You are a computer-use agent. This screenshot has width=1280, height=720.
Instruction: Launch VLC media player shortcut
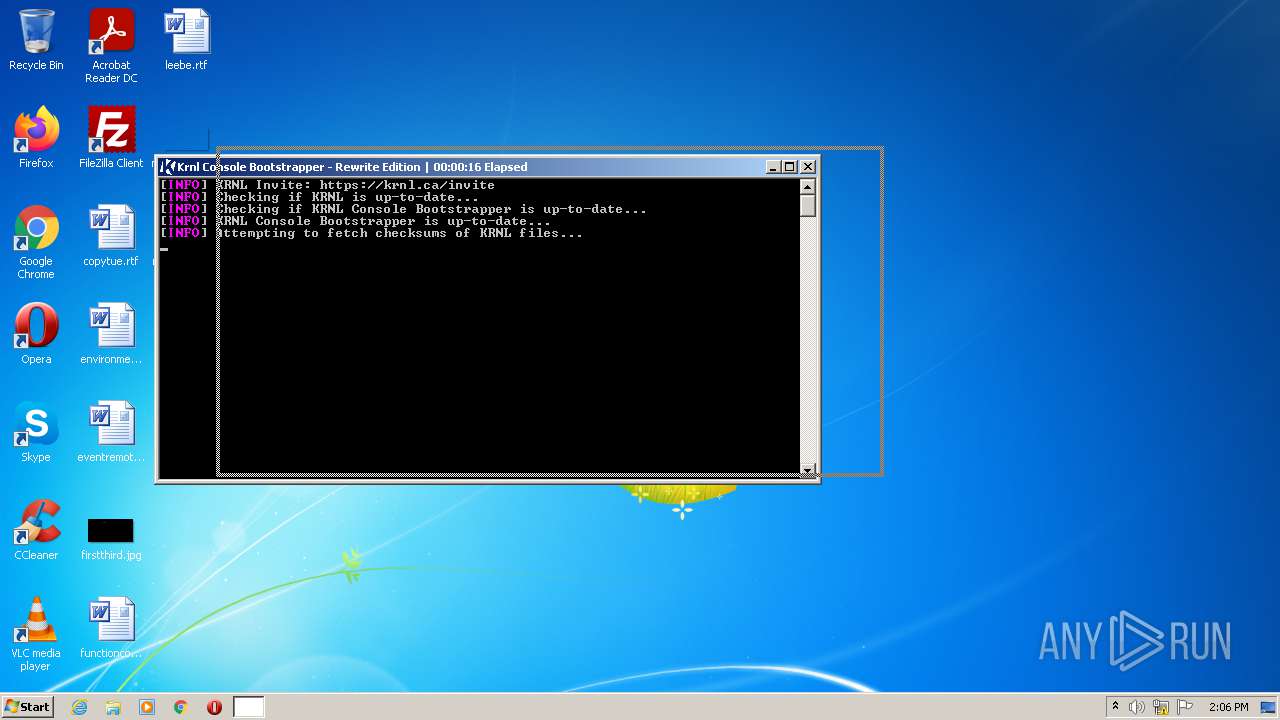click(x=36, y=634)
